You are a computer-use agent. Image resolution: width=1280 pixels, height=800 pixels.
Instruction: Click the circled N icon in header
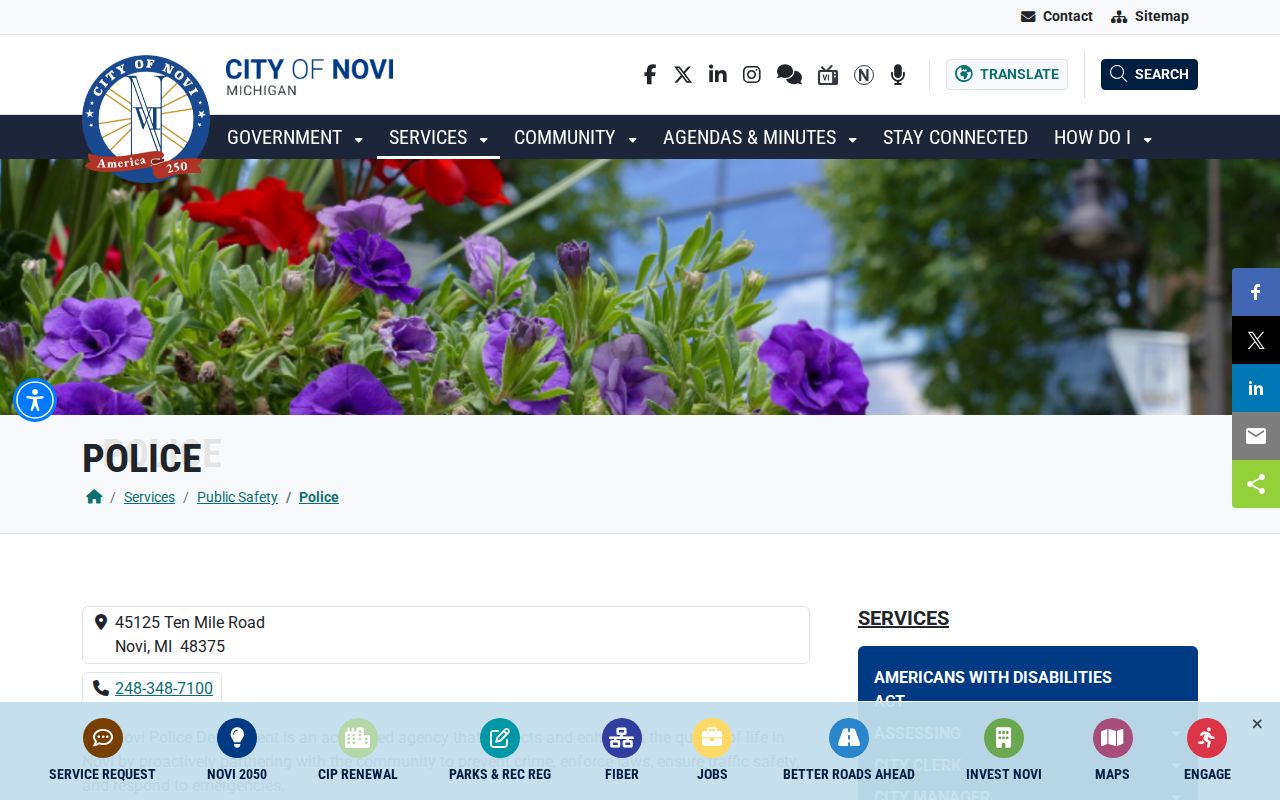tap(864, 75)
